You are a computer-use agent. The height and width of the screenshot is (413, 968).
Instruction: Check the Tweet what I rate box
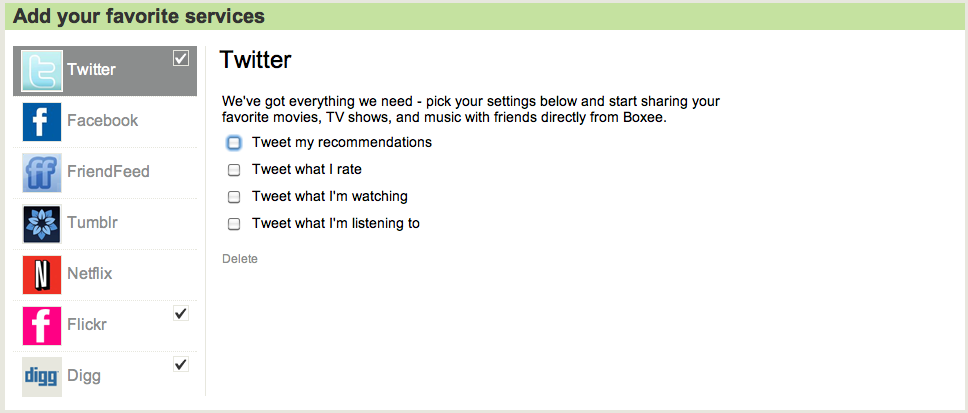click(234, 170)
